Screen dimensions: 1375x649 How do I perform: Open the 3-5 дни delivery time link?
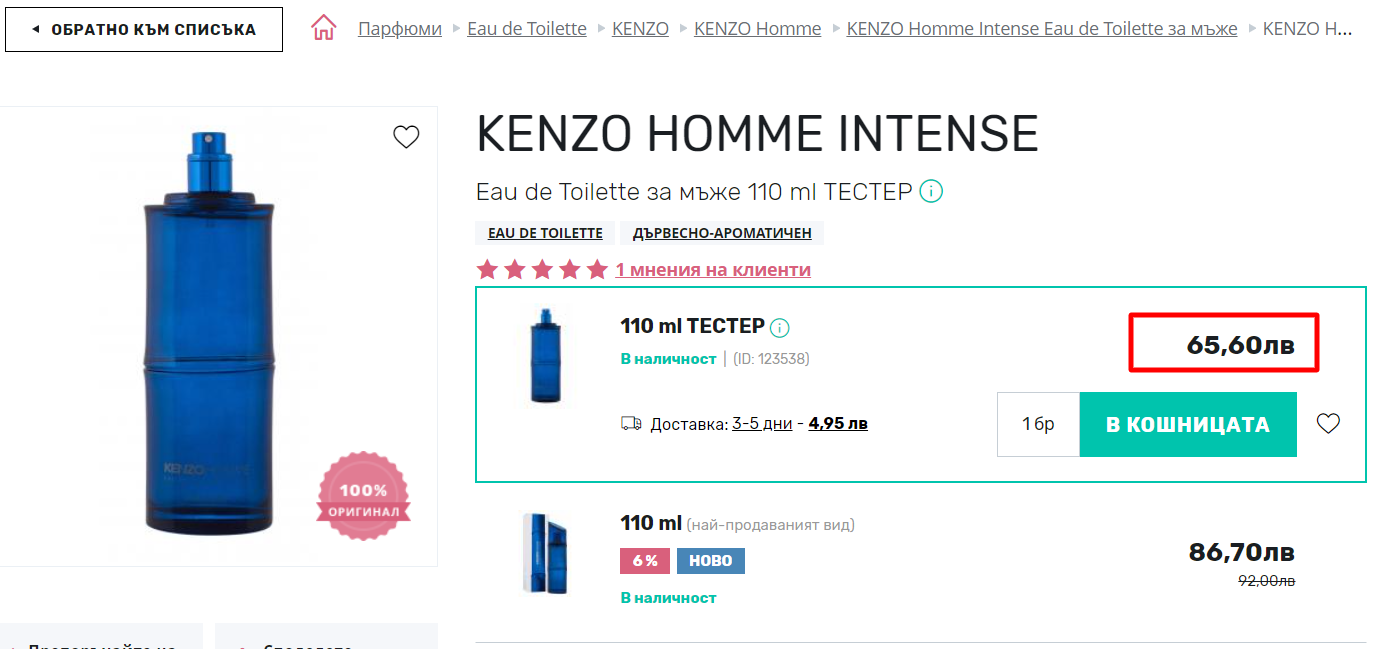click(762, 424)
